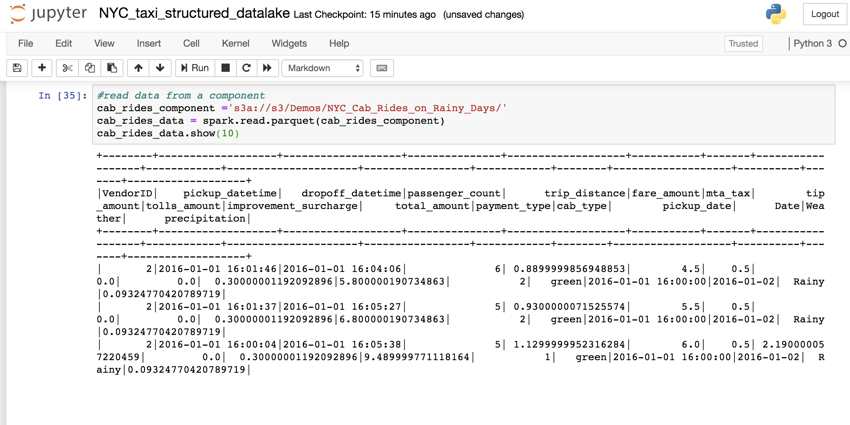
Task: Click the trip_distance column header
Action: click(x=584, y=194)
